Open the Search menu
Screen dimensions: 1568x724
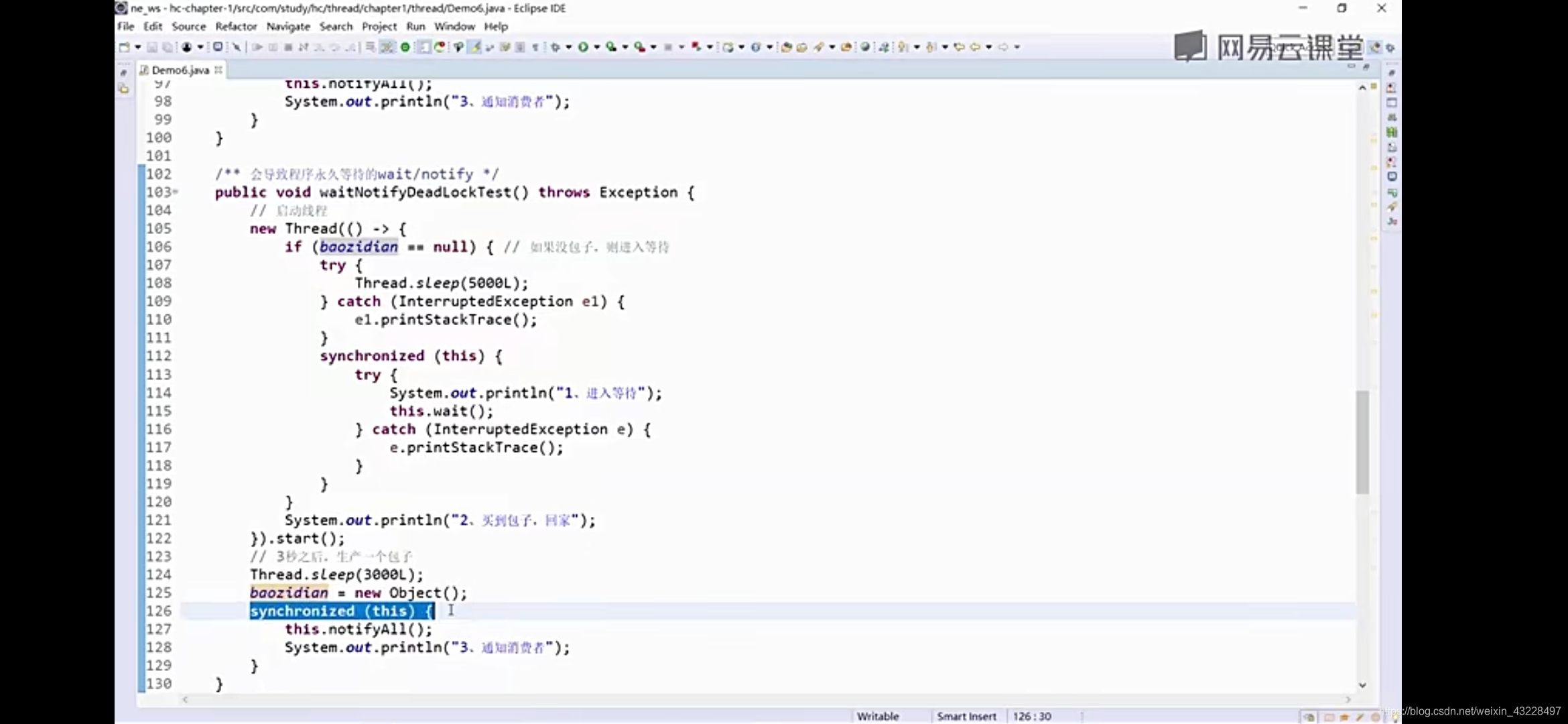point(336,26)
